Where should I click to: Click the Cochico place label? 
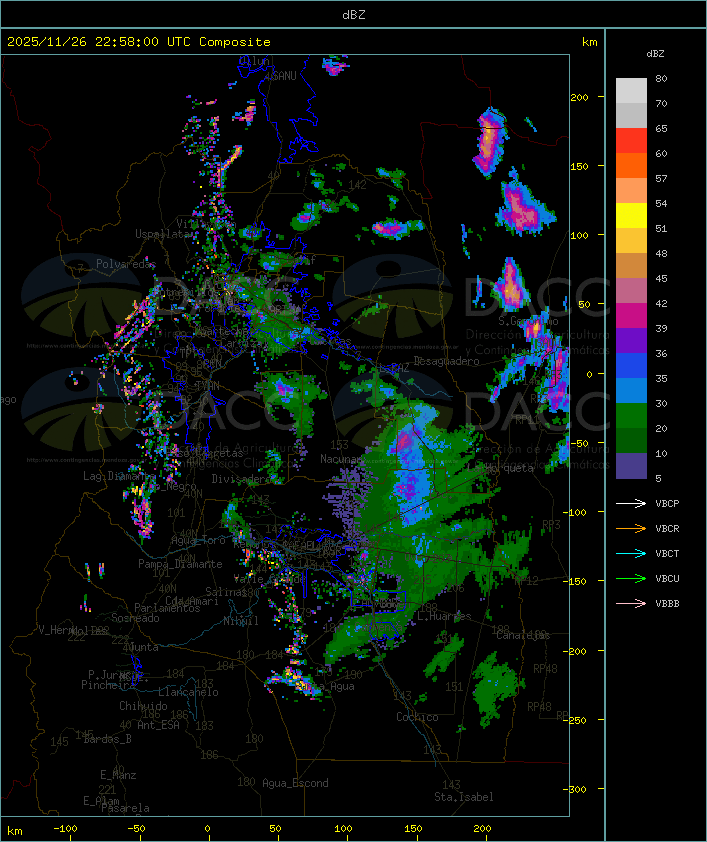[x=417, y=717]
